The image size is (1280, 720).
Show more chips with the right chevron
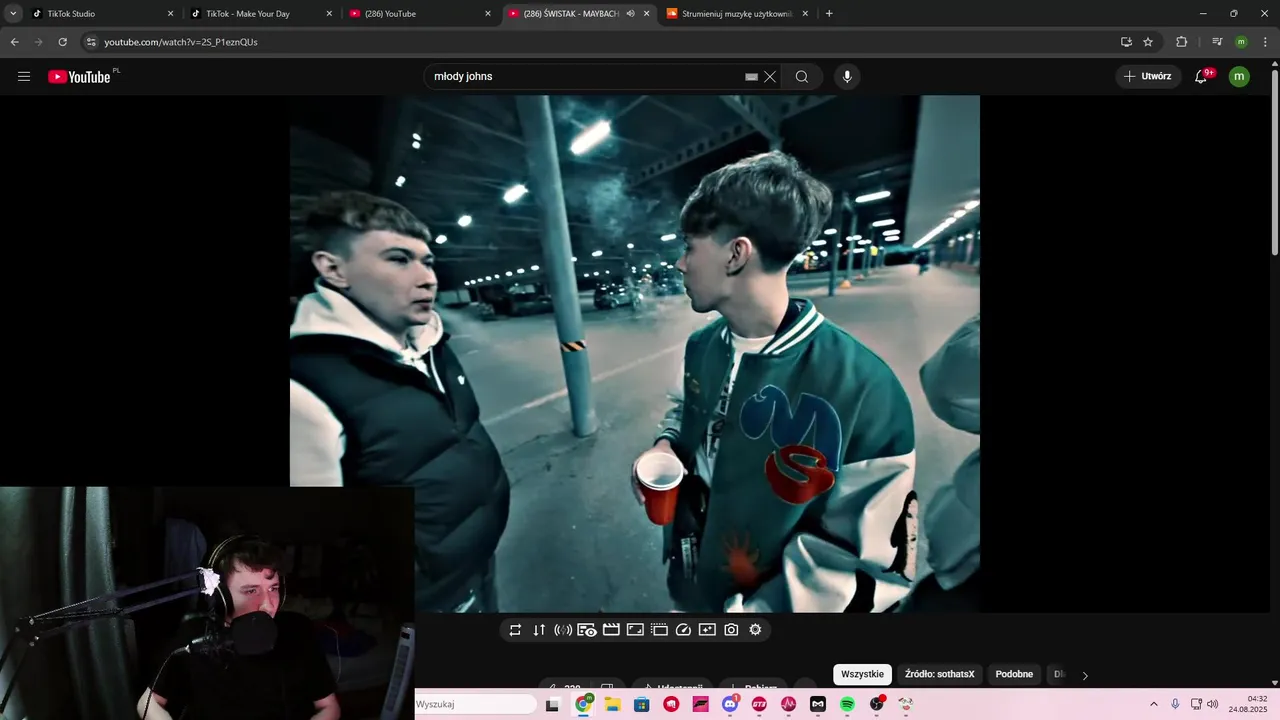[1085, 675]
